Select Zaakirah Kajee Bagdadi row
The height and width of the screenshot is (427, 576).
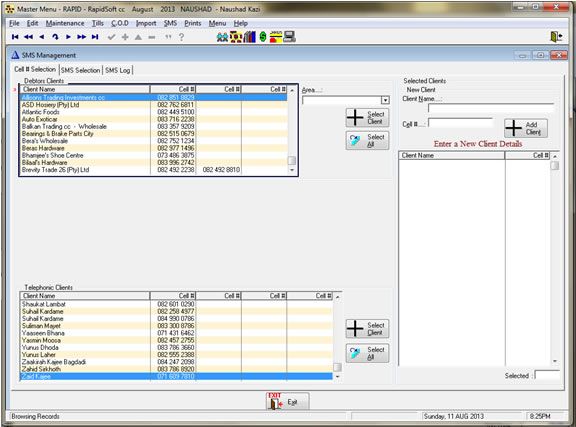[x=176, y=362]
